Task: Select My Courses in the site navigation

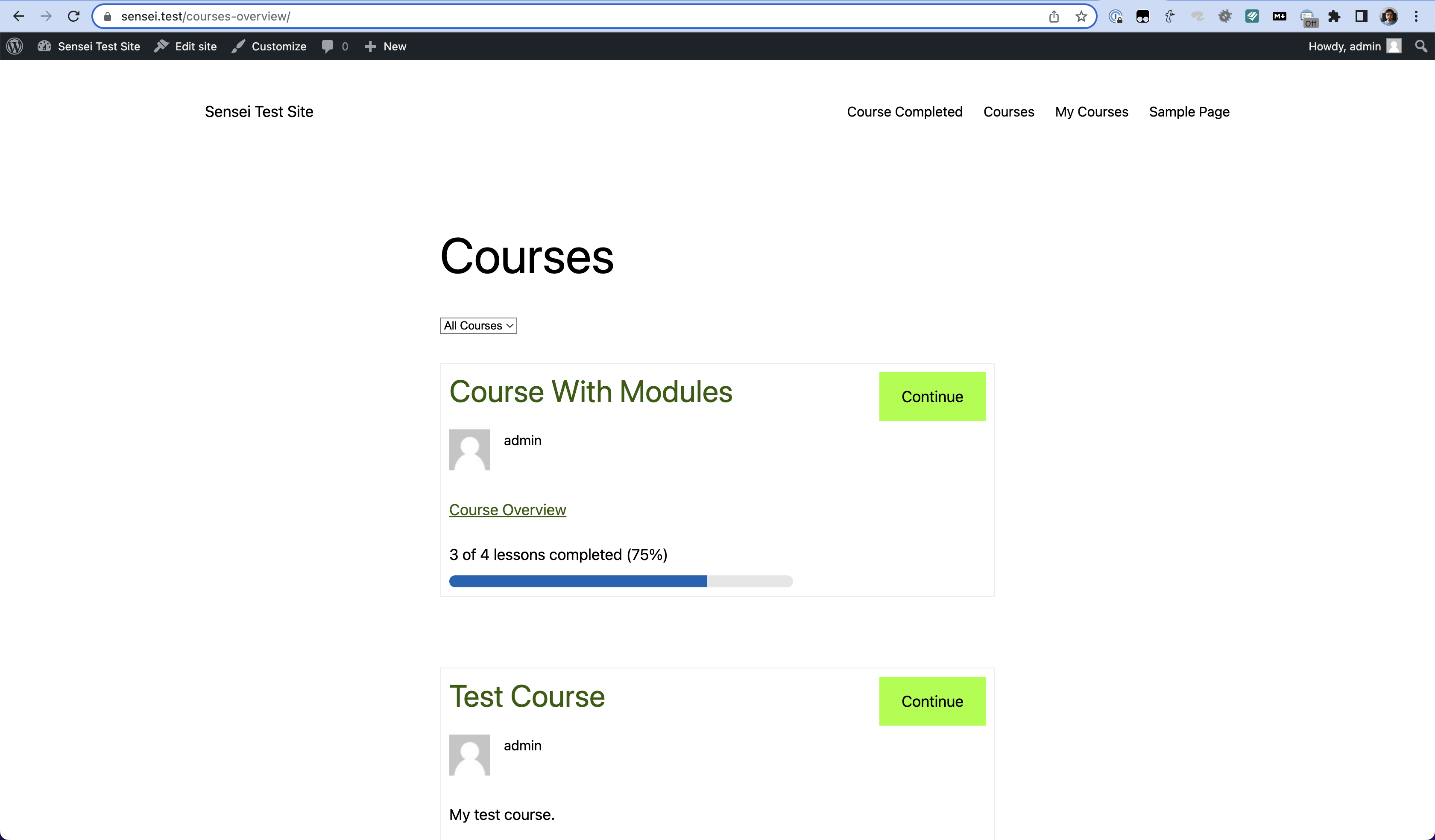Action: point(1091,111)
